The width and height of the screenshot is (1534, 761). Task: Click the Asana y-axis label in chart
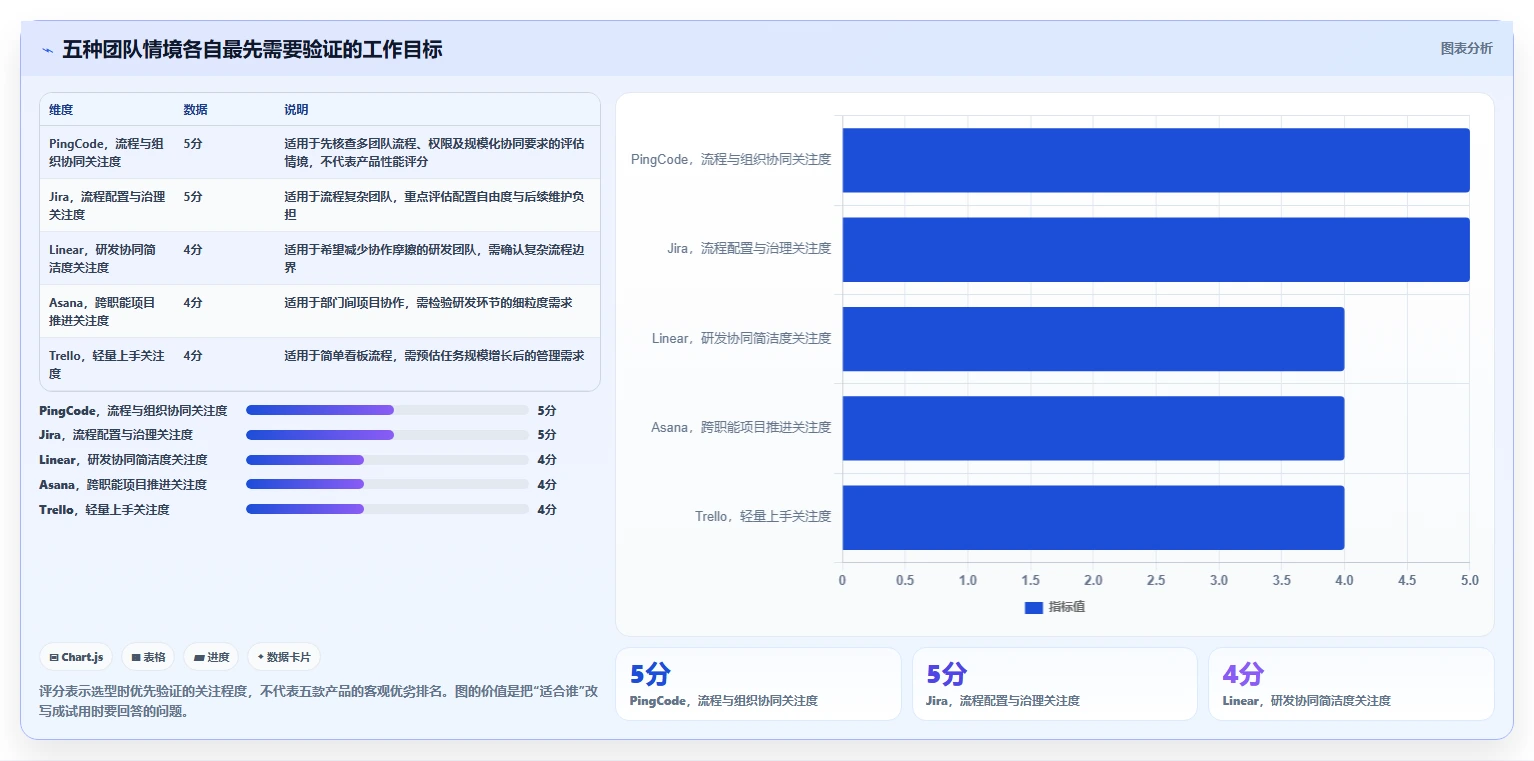click(741, 428)
